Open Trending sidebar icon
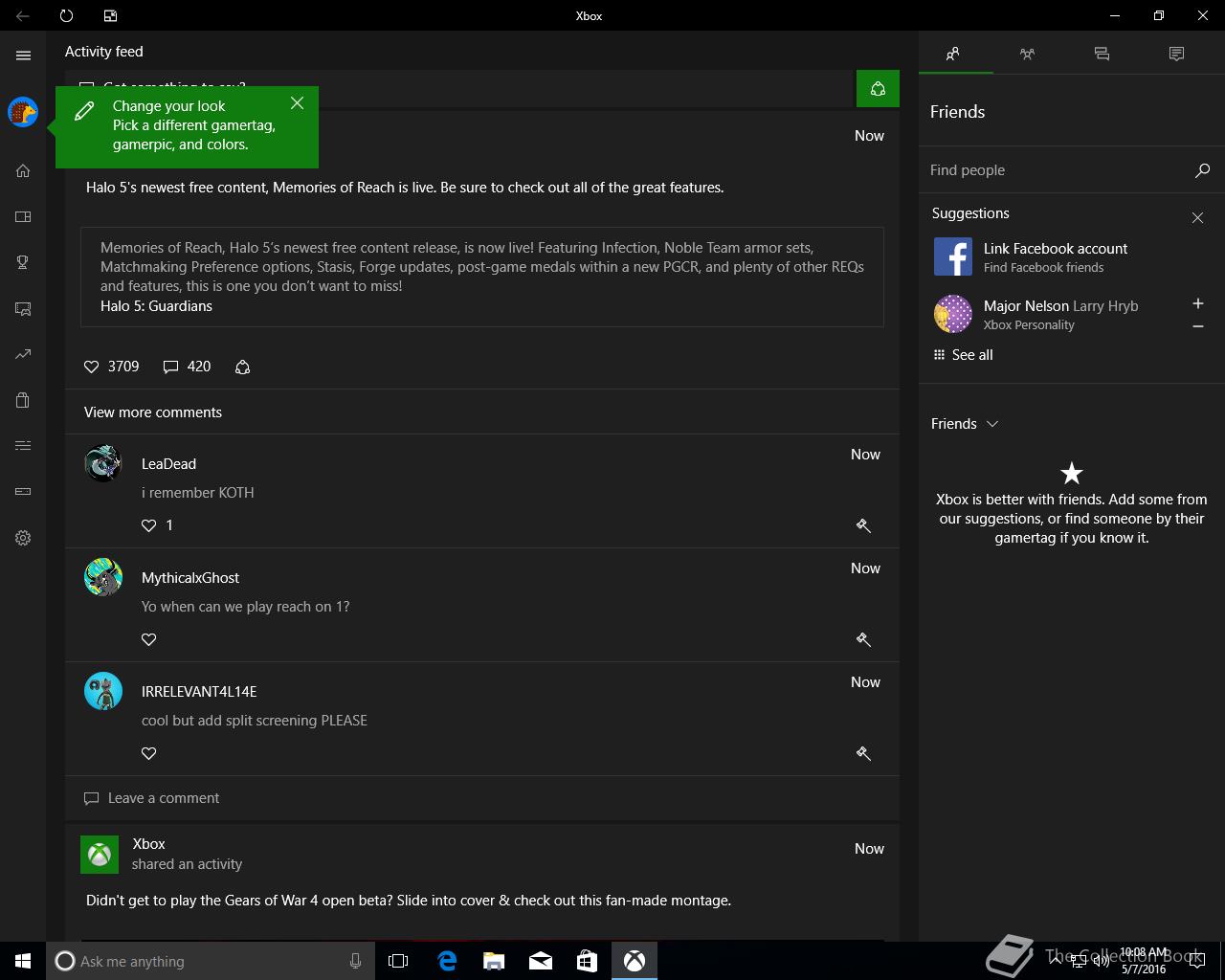Viewport: 1225px width, 980px height. 23,354
